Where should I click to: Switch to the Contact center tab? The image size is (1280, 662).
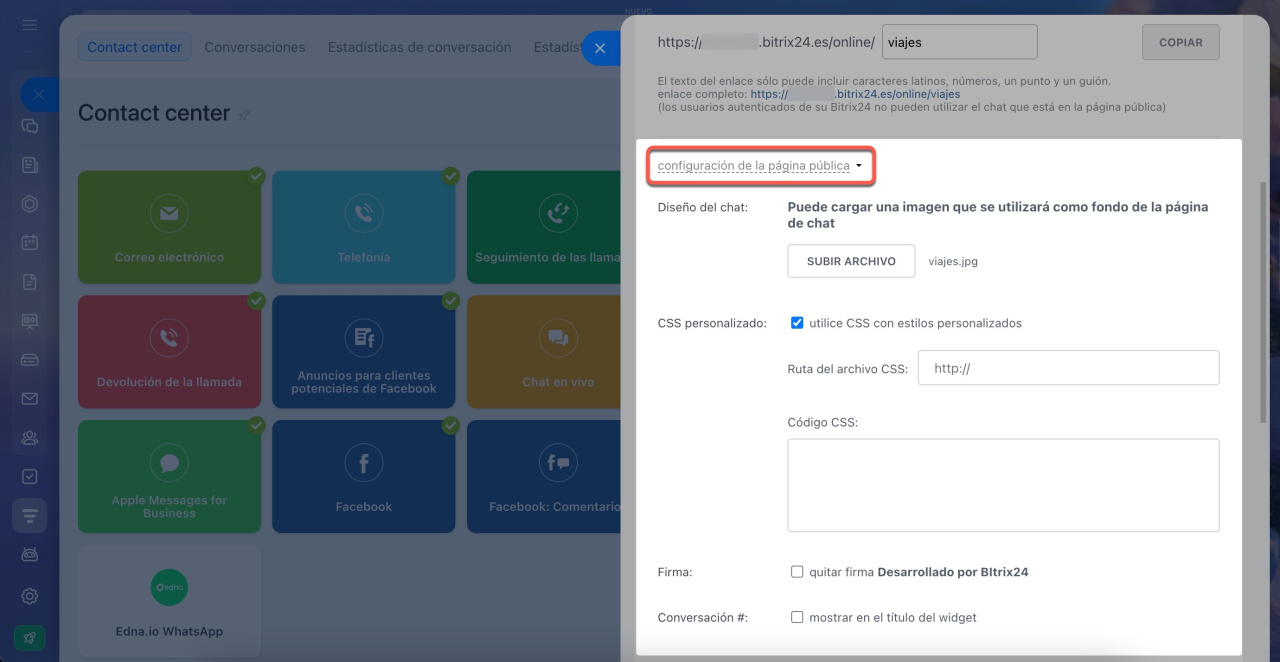point(135,47)
